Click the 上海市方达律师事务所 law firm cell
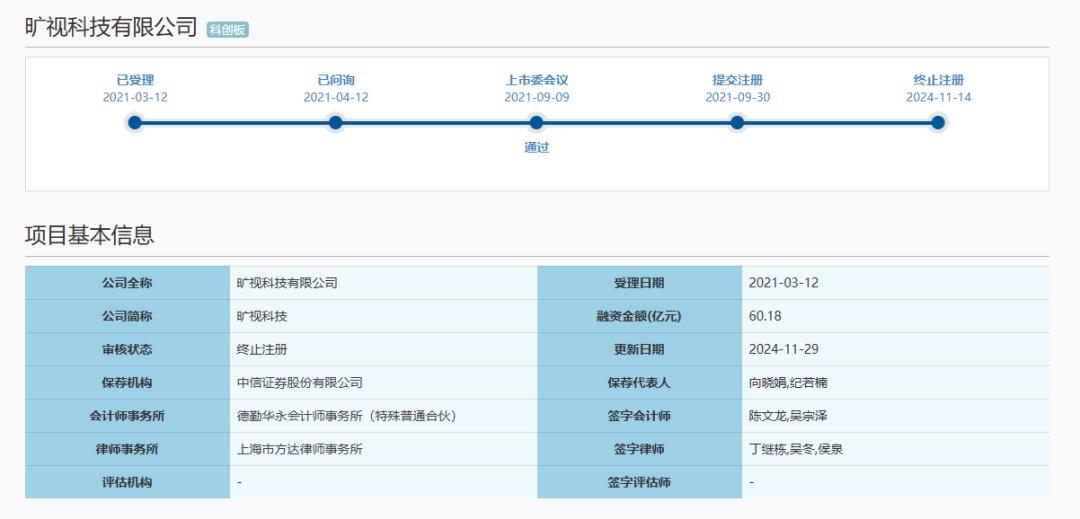Screen dimensions: 1080x519 384,449
